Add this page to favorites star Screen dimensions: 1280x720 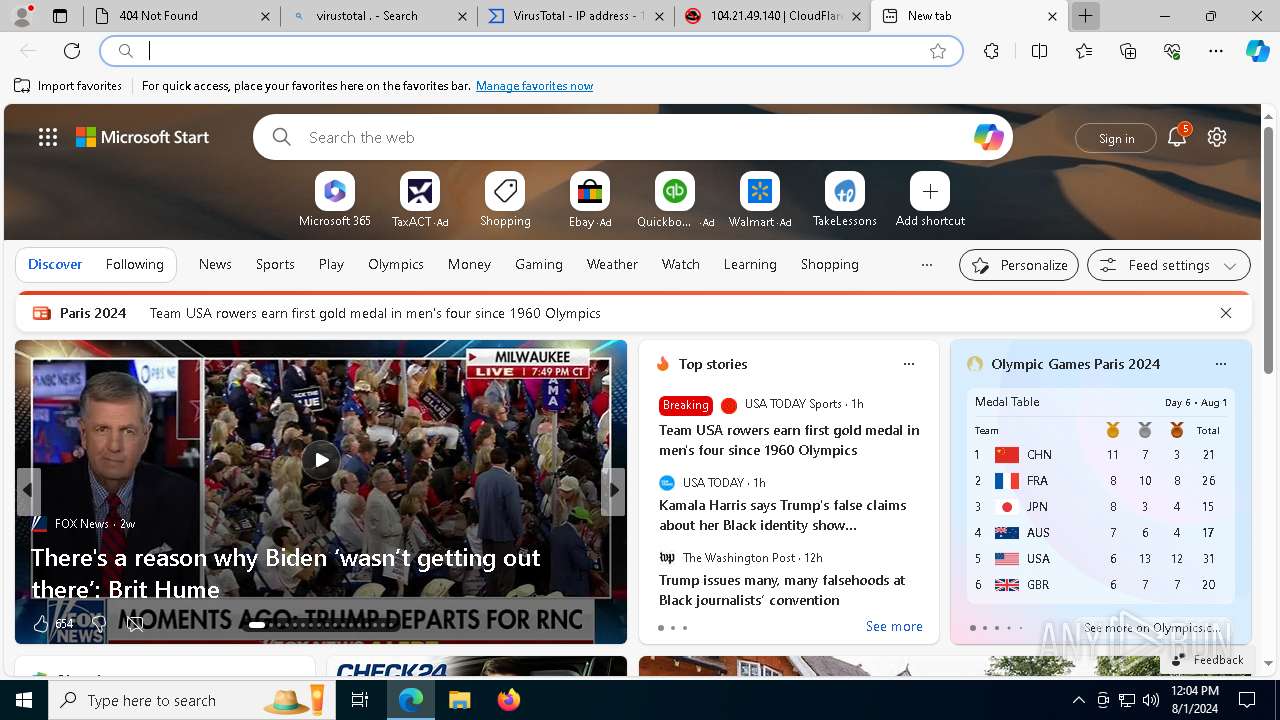point(938,51)
